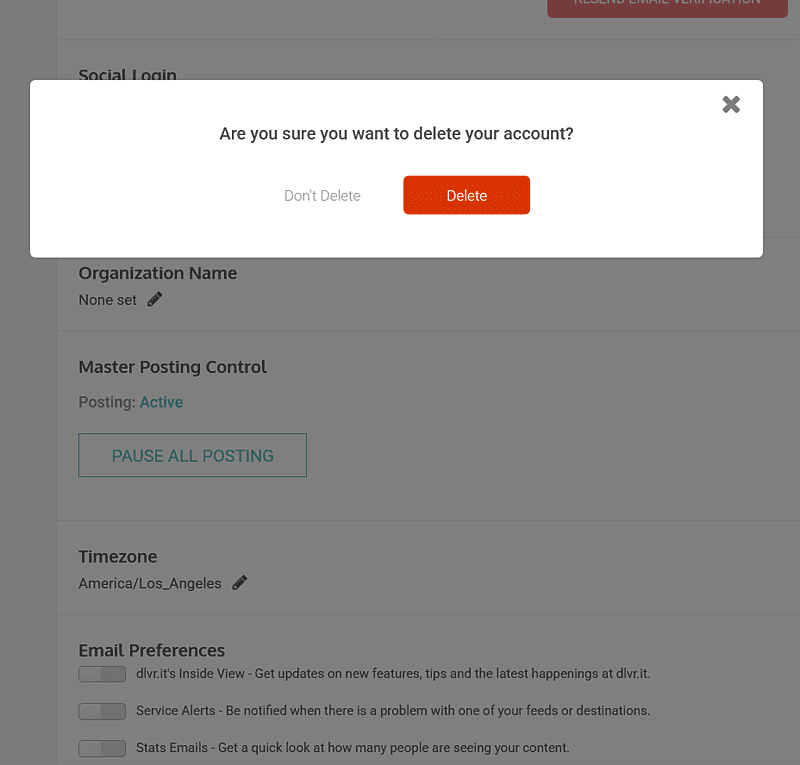Click the Email Preferences section heading
Viewport: 800px width, 765px height.
[x=152, y=651]
